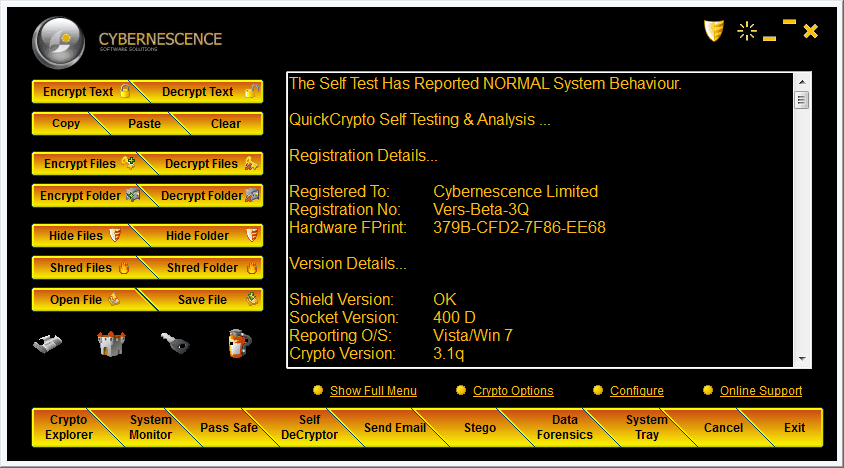The width and height of the screenshot is (844, 468).
Task: Click the sunburst icon beside the shield
Action: pyautogui.click(x=747, y=31)
